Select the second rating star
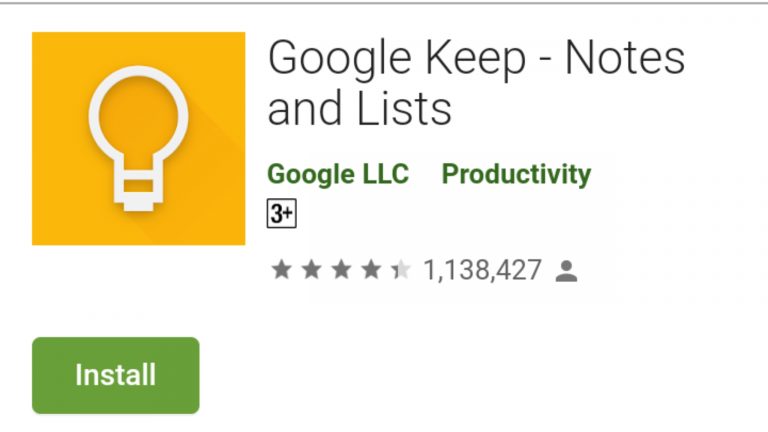 (312, 270)
